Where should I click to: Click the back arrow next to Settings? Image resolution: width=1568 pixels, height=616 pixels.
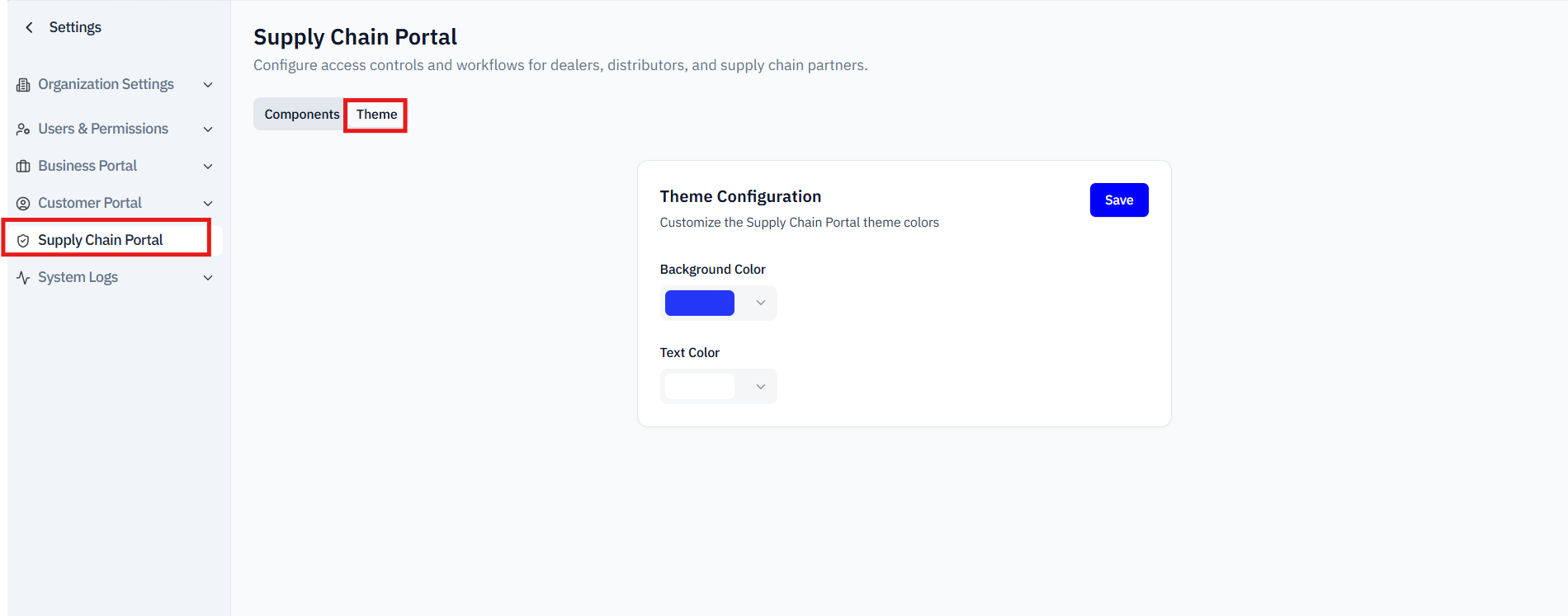coord(30,27)
